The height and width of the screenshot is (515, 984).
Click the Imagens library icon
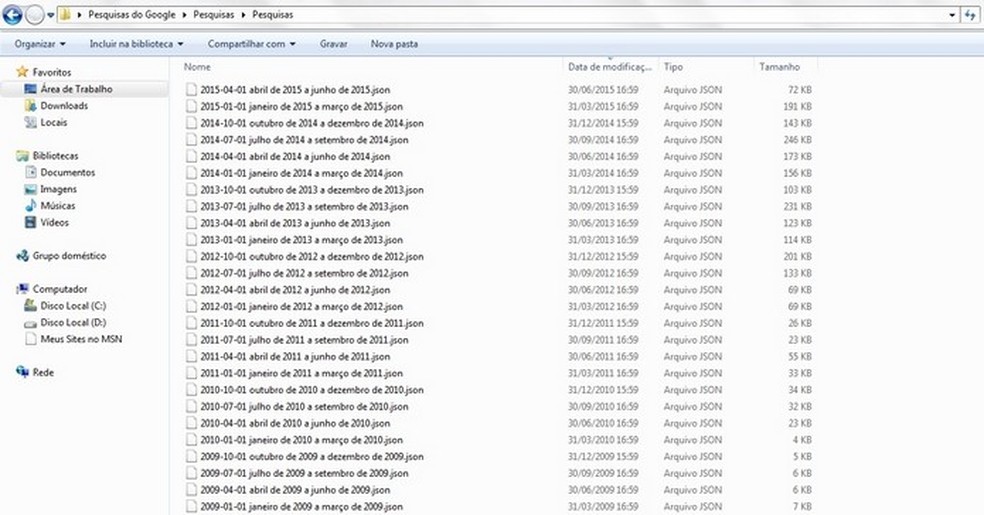click(30, 189)
